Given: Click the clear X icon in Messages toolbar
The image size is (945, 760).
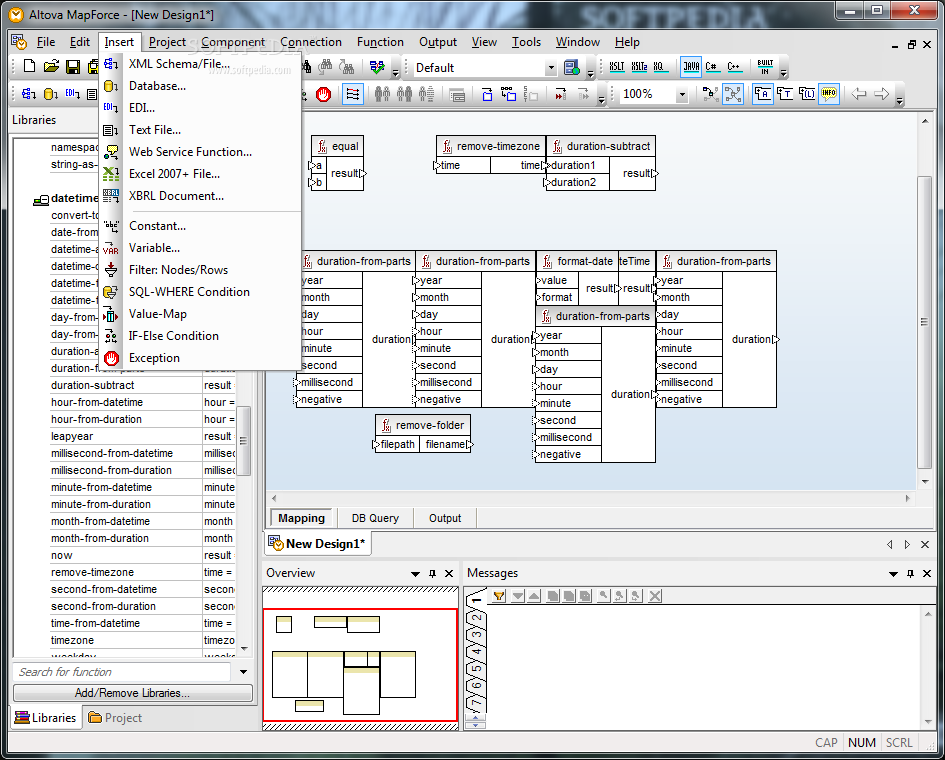Looking at the screenshot, I should click(655, 596).
